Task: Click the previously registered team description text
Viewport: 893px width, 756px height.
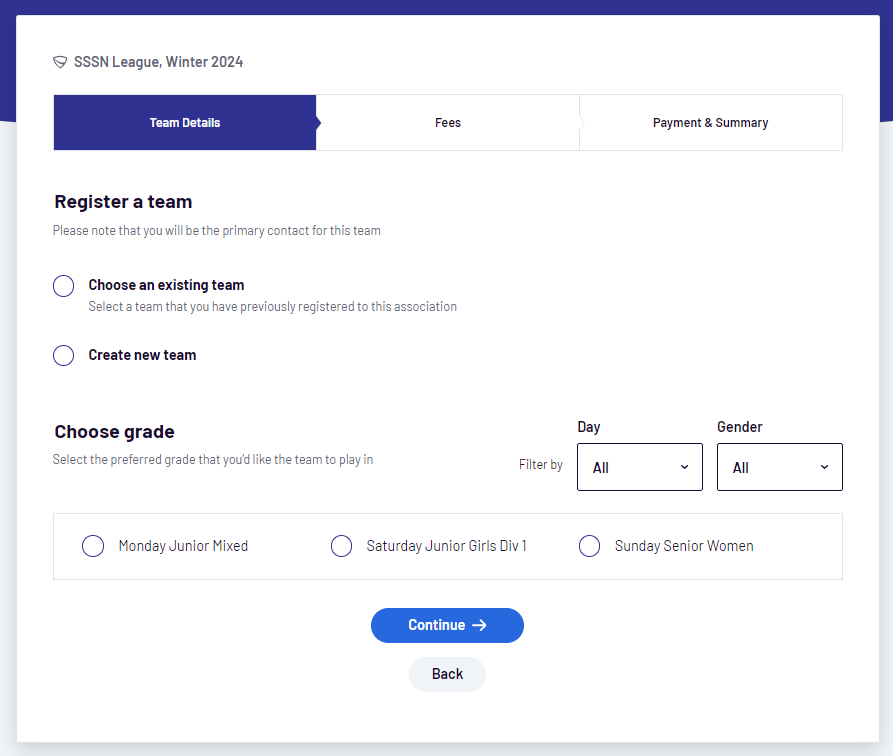Action: [272, 307]
